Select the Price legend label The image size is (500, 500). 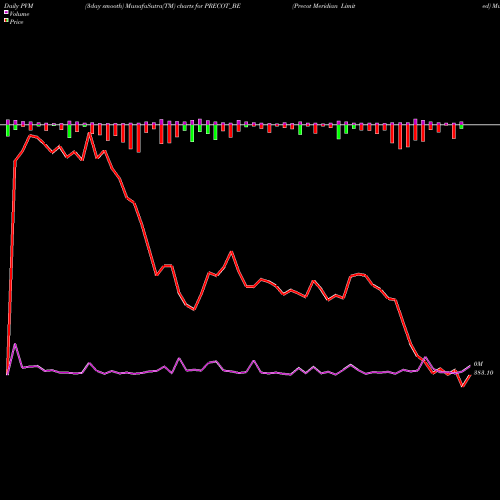click(16, 22)
